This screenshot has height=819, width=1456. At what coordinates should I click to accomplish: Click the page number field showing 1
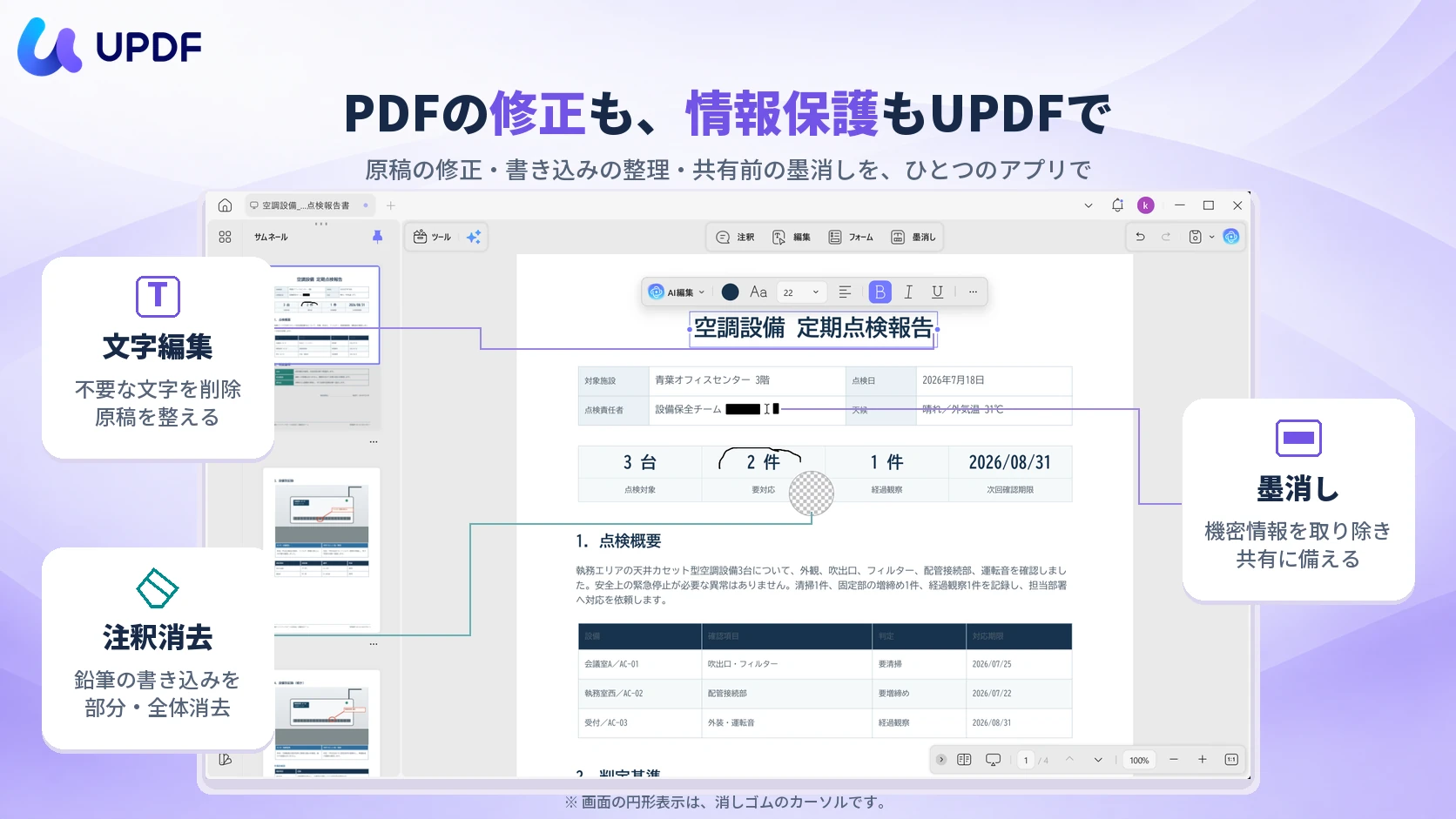[x=1026, y=760]
